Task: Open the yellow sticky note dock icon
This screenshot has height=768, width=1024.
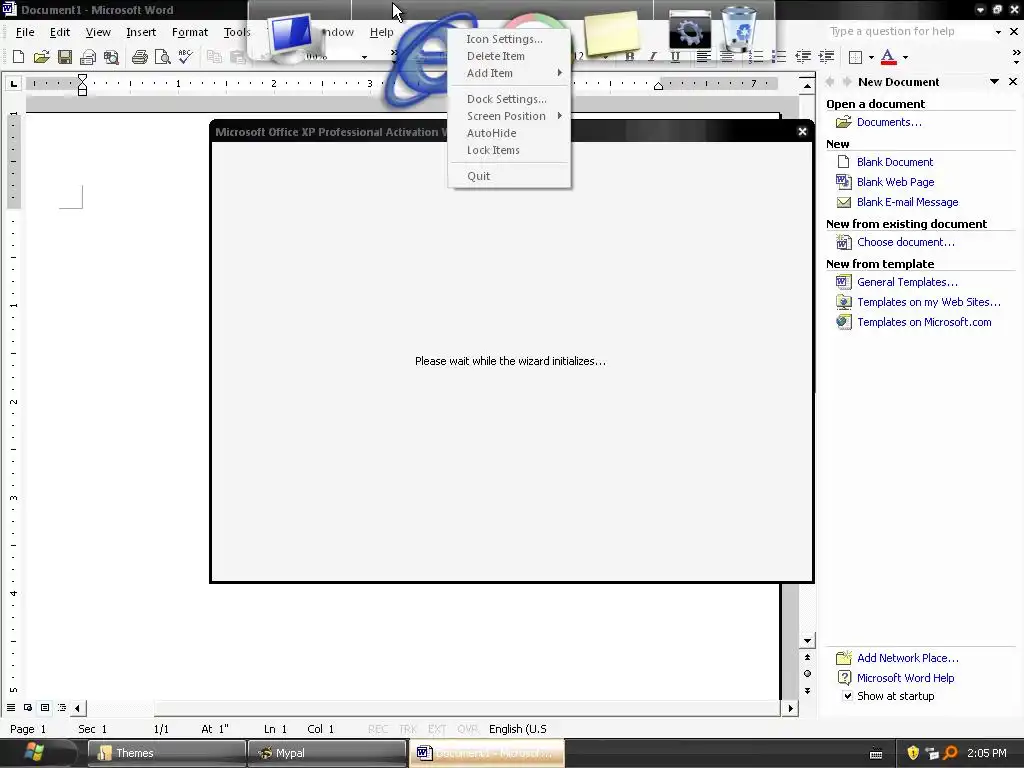Action: [612, 33]
